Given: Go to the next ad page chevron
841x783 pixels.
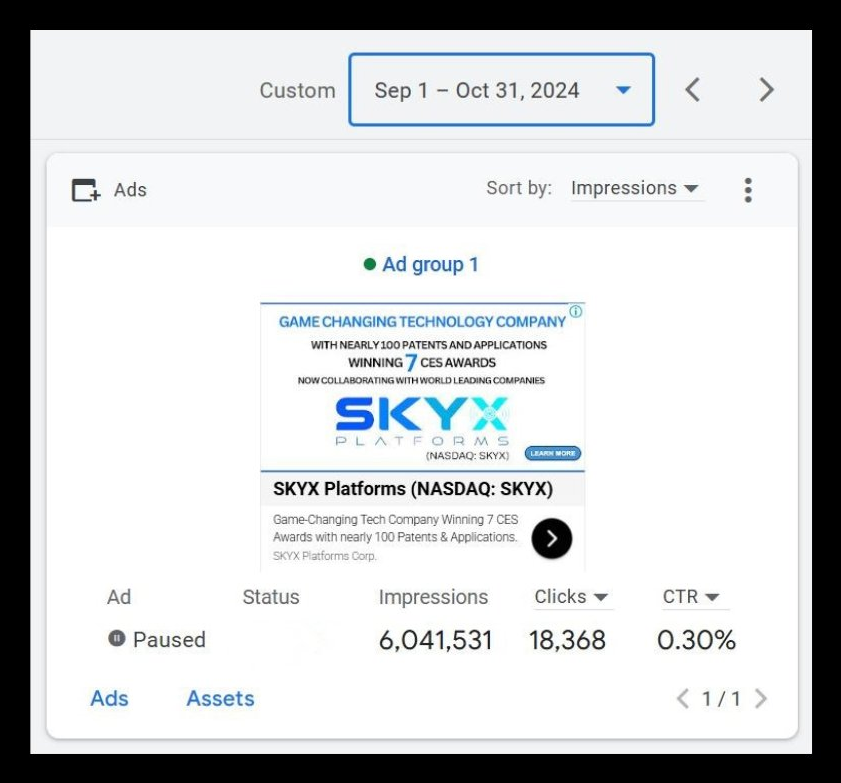Looking at the screenshot, I should click(x=761, y=699).
